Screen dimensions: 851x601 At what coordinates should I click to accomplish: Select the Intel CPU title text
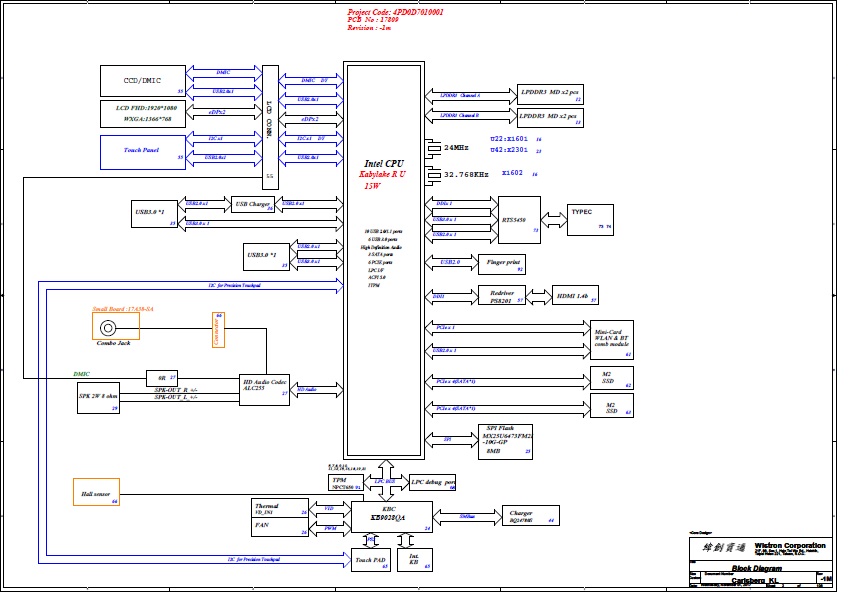384,163
